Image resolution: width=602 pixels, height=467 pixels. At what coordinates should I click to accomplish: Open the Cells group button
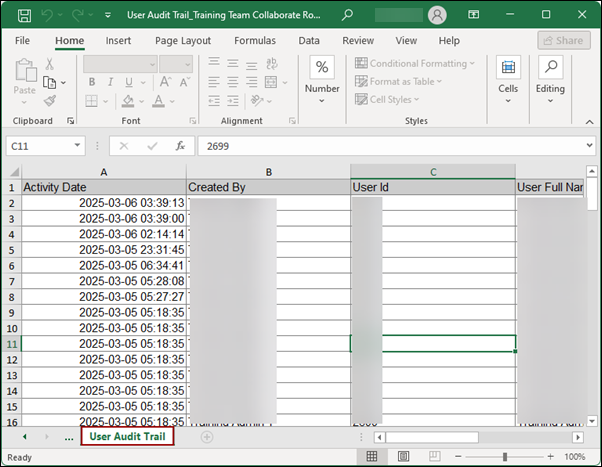tap(508, 77)
